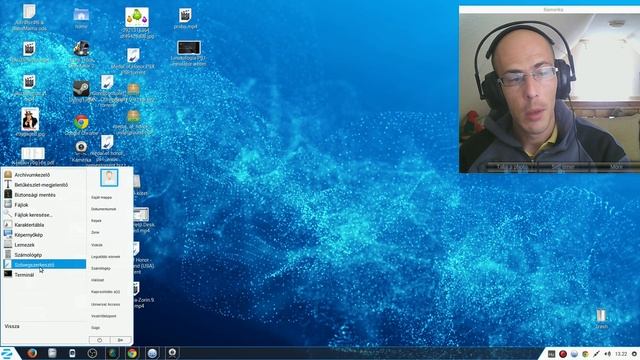The image size is (640, 360).
Task: Open the webcam app taskbar icon
Action: tap(172, 353)
